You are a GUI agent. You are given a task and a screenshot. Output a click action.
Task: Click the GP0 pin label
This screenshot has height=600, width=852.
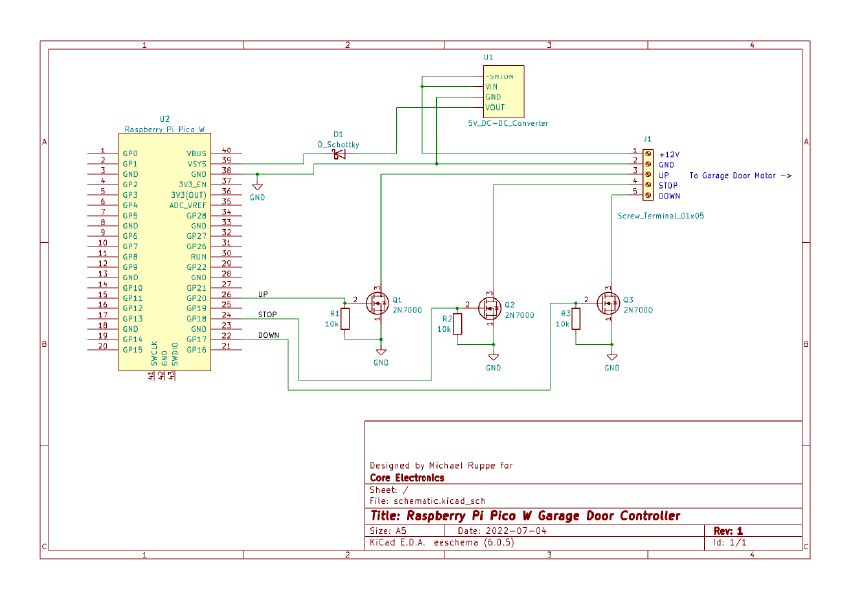point(130,153)
